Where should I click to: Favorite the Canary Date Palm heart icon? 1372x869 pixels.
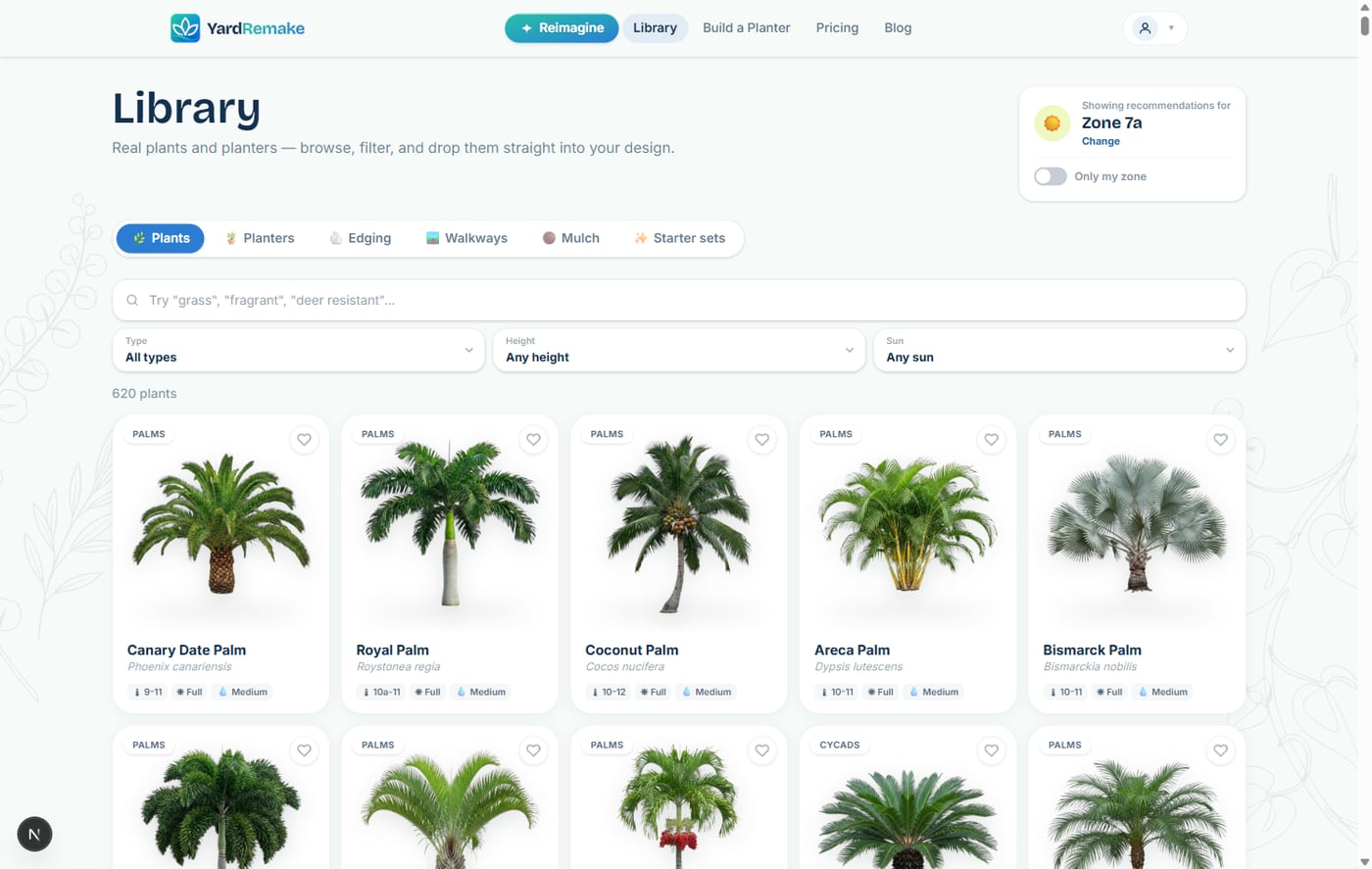[305, 440]
